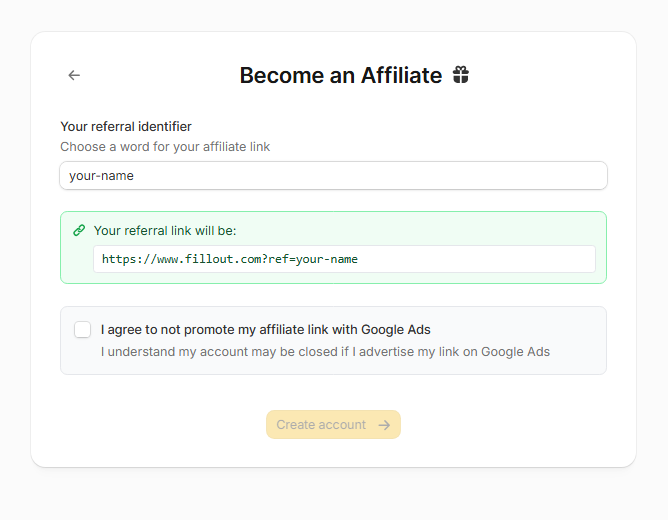Click 'Choose a word for your affiliate link'
668x520 pixels.
pyautogui.click(x=165, y=147)
